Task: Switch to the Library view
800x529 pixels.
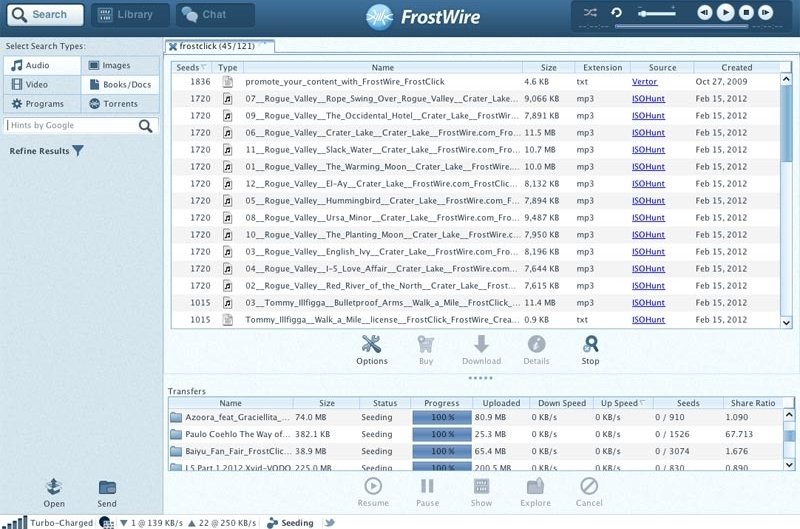Action: 130,15
